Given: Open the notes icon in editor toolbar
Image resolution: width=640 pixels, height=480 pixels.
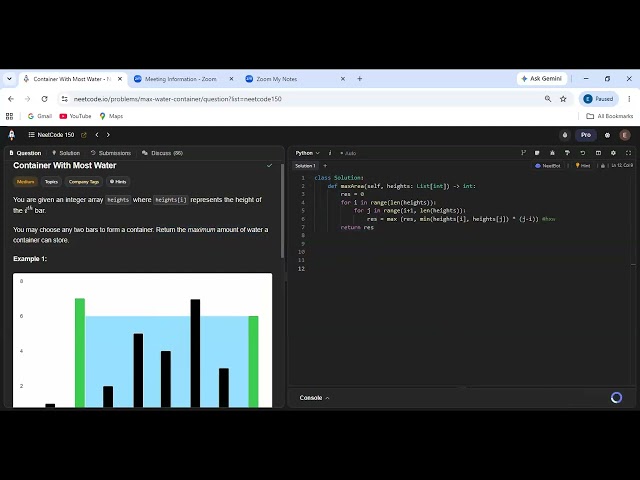Looking at the screenshot, I should pyautogui.click(x=537, y=153).
